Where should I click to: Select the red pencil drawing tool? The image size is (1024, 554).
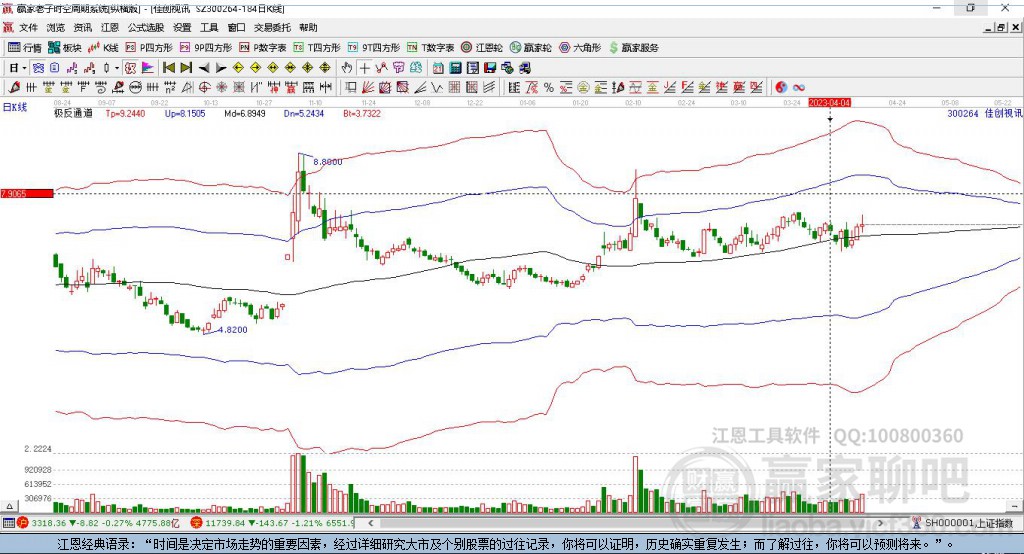point(14,87)
